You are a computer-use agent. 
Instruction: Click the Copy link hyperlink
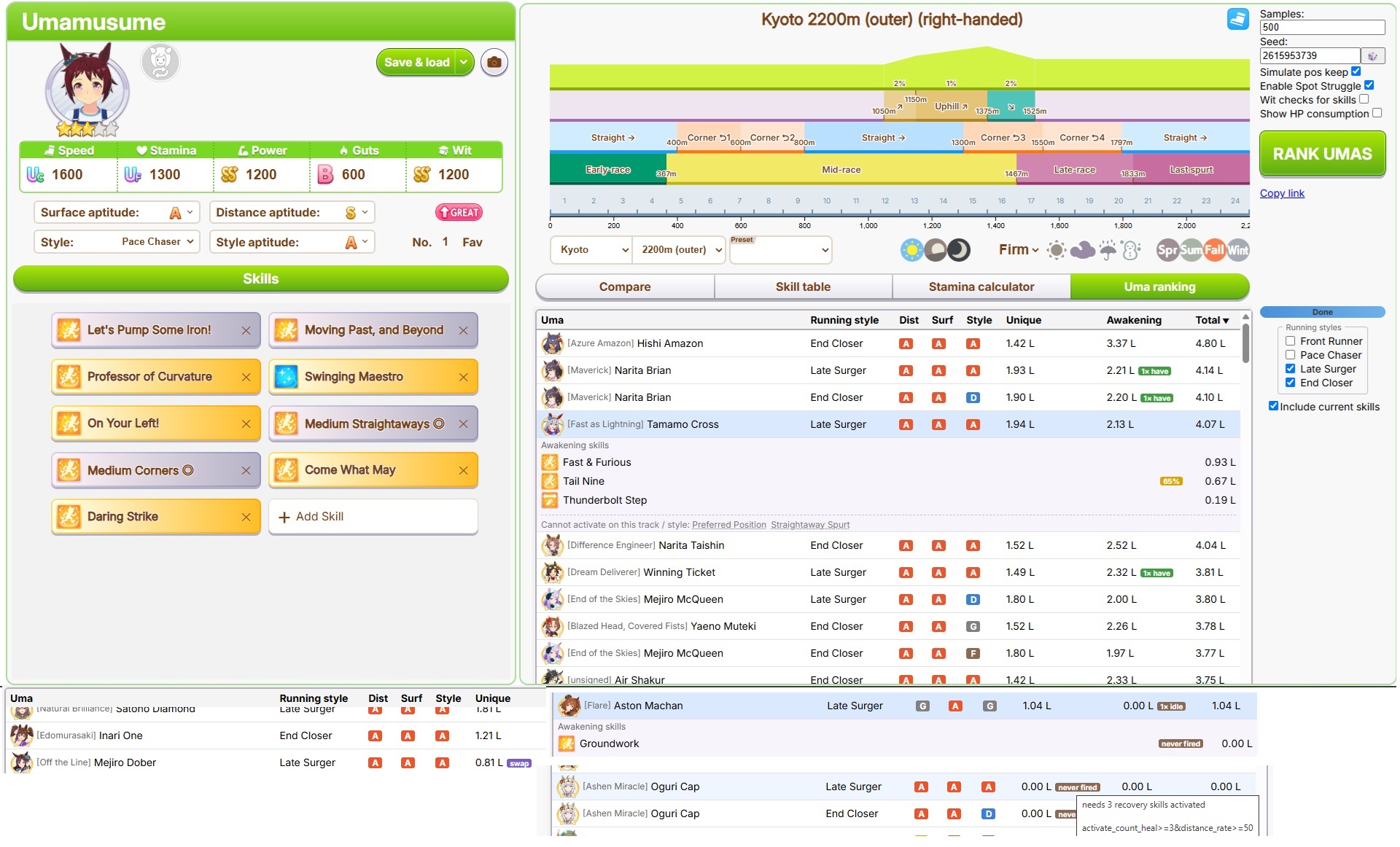pyautogui.click(x=1282, y=193)
